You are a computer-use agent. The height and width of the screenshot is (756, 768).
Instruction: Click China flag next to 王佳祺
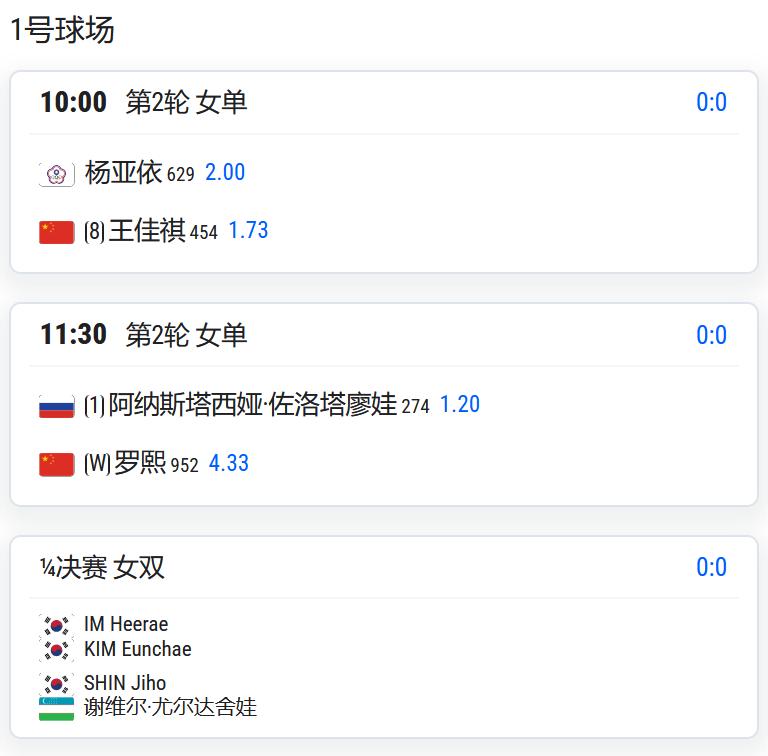pyautogui.click(x=57, y=232)
